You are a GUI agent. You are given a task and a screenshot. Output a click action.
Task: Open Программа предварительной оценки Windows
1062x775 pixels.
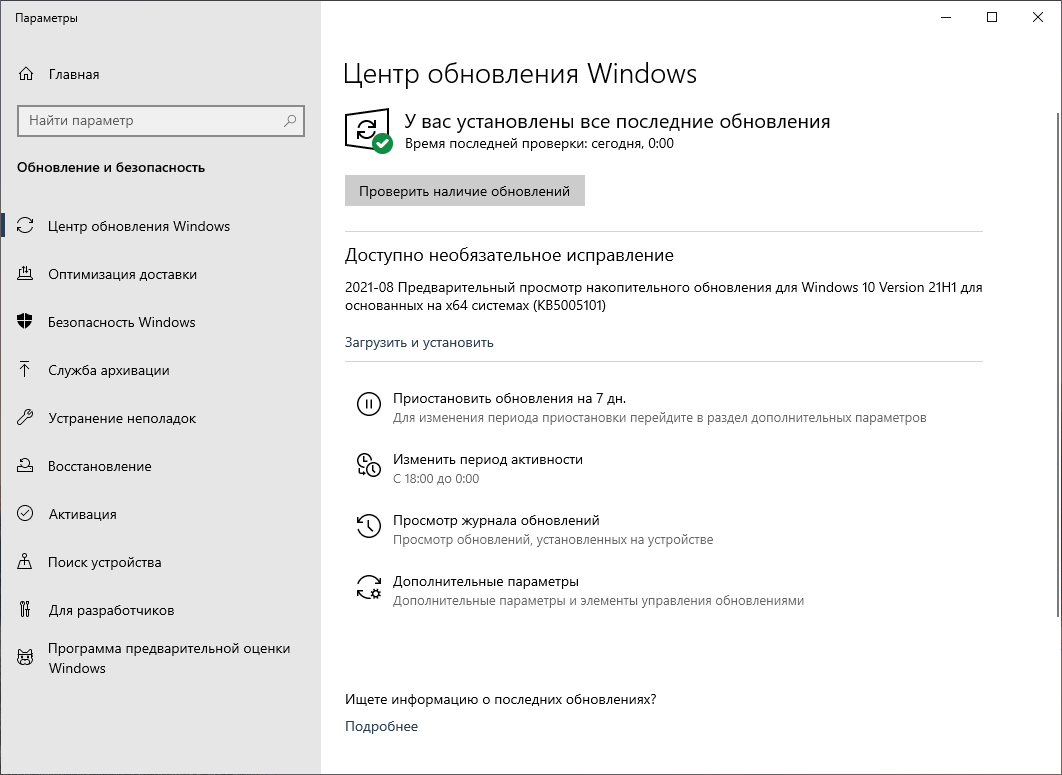pyautogui.click(x=169, y=657)
